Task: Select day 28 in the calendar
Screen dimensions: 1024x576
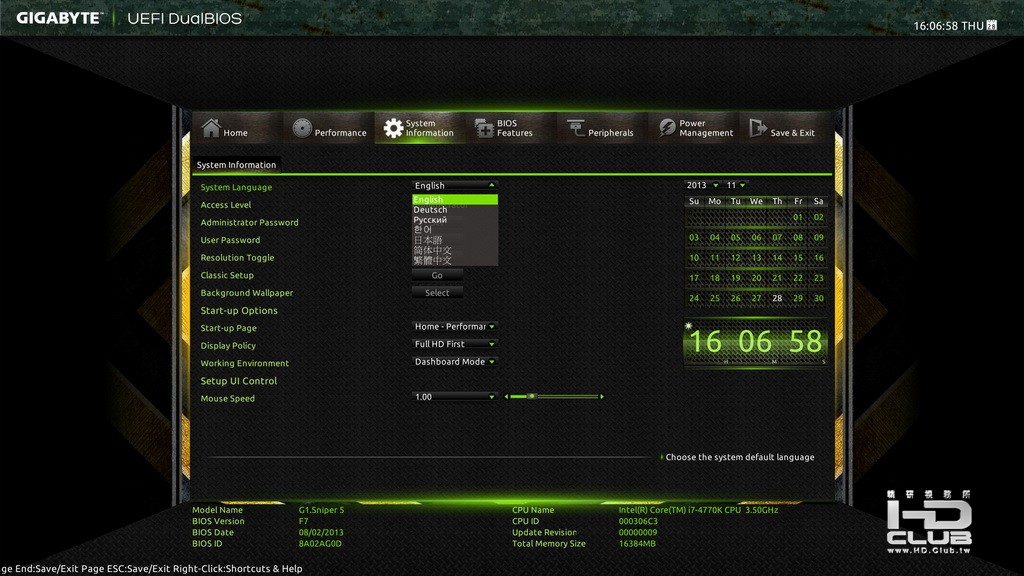Action: pos(776,298)
